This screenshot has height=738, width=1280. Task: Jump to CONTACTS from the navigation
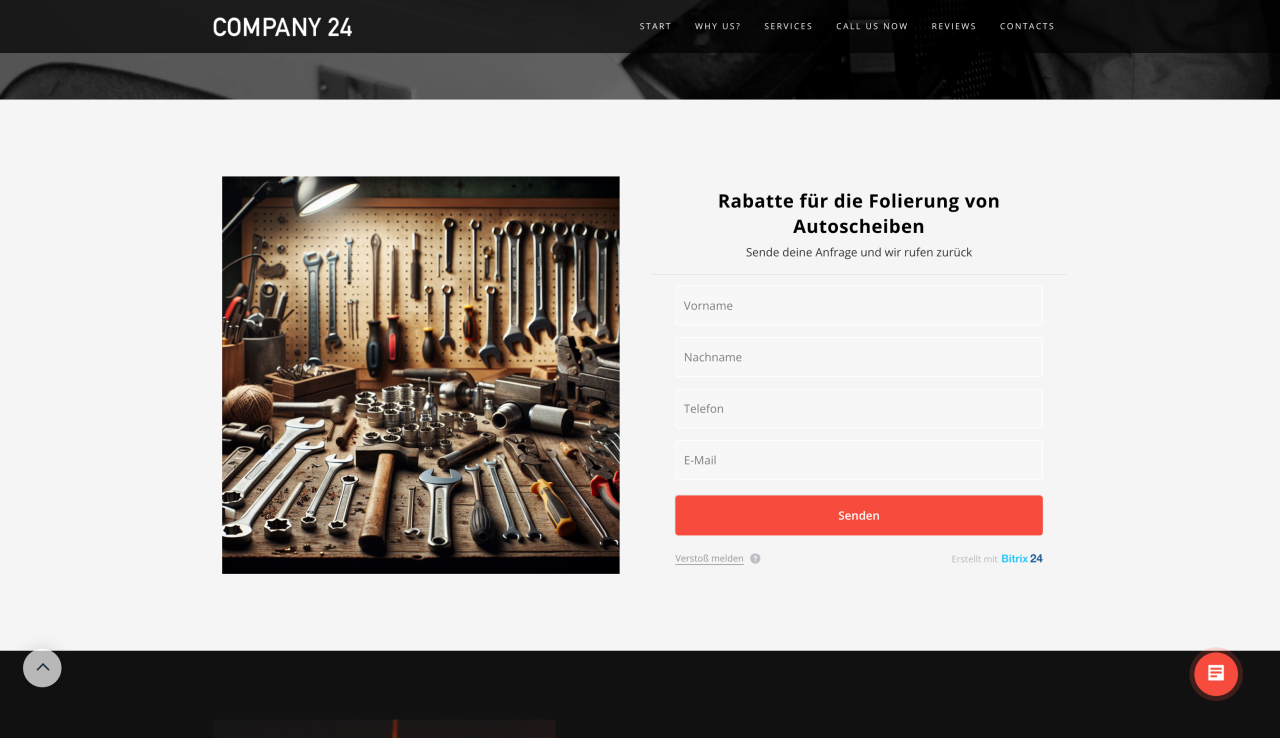[x=1027, y=26]
